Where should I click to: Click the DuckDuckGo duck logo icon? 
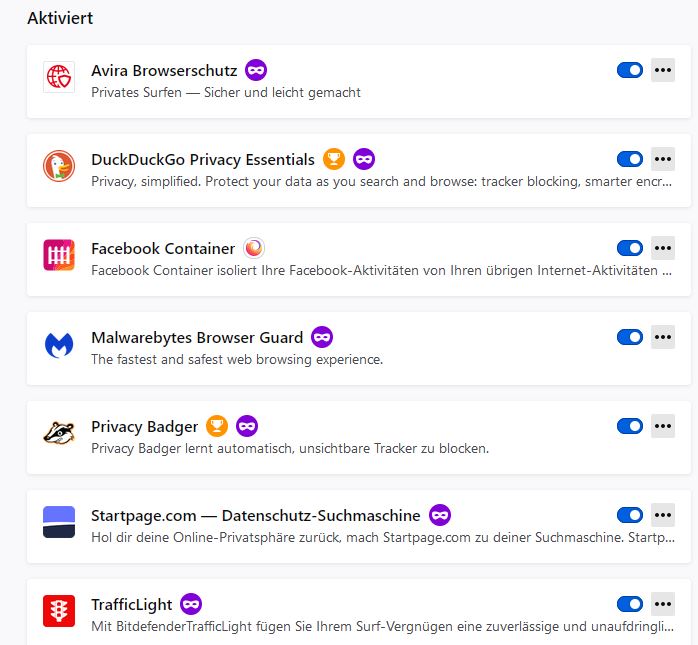(59, 166)
